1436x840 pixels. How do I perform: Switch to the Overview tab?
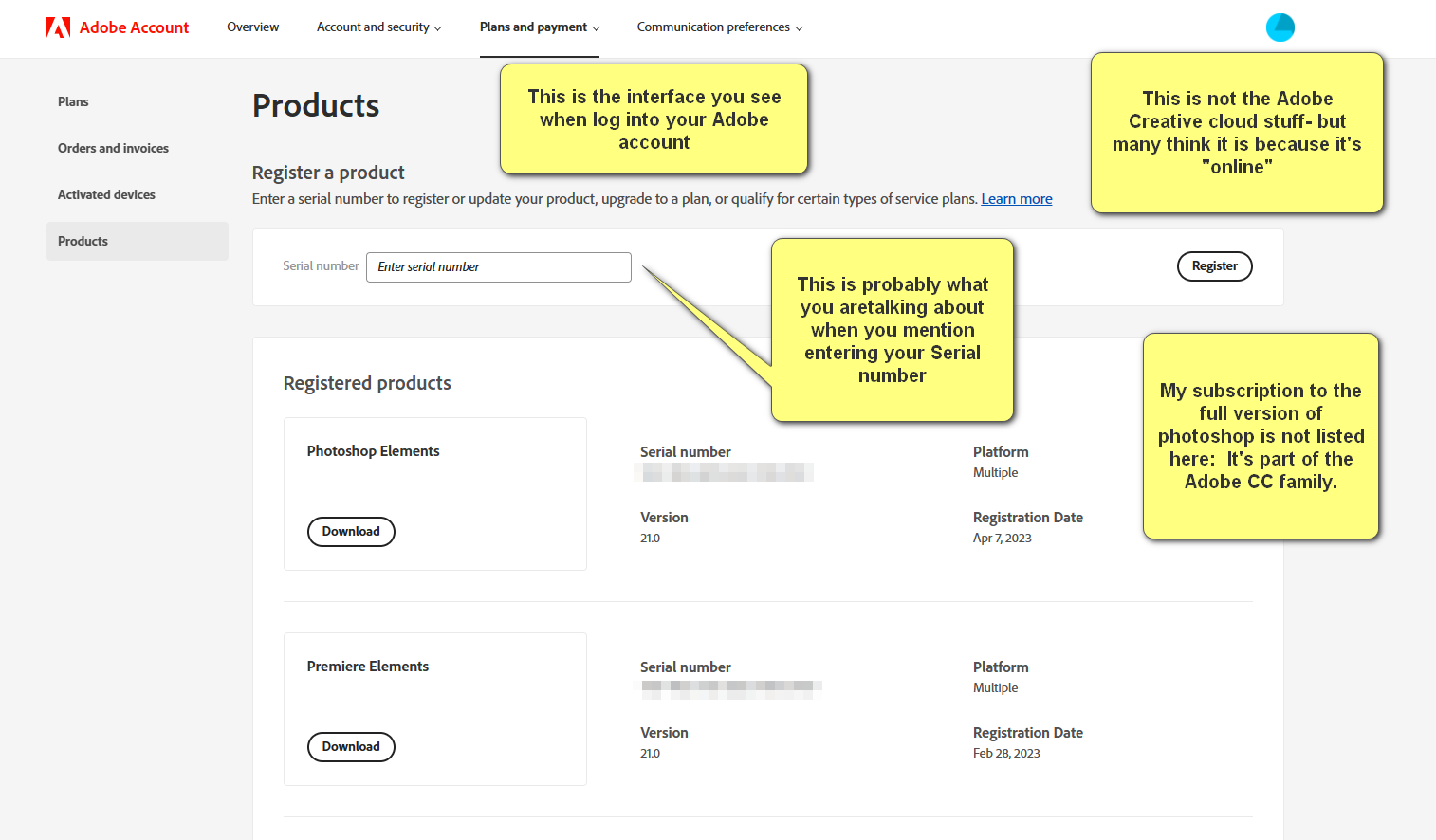click(x=252, y=27)
